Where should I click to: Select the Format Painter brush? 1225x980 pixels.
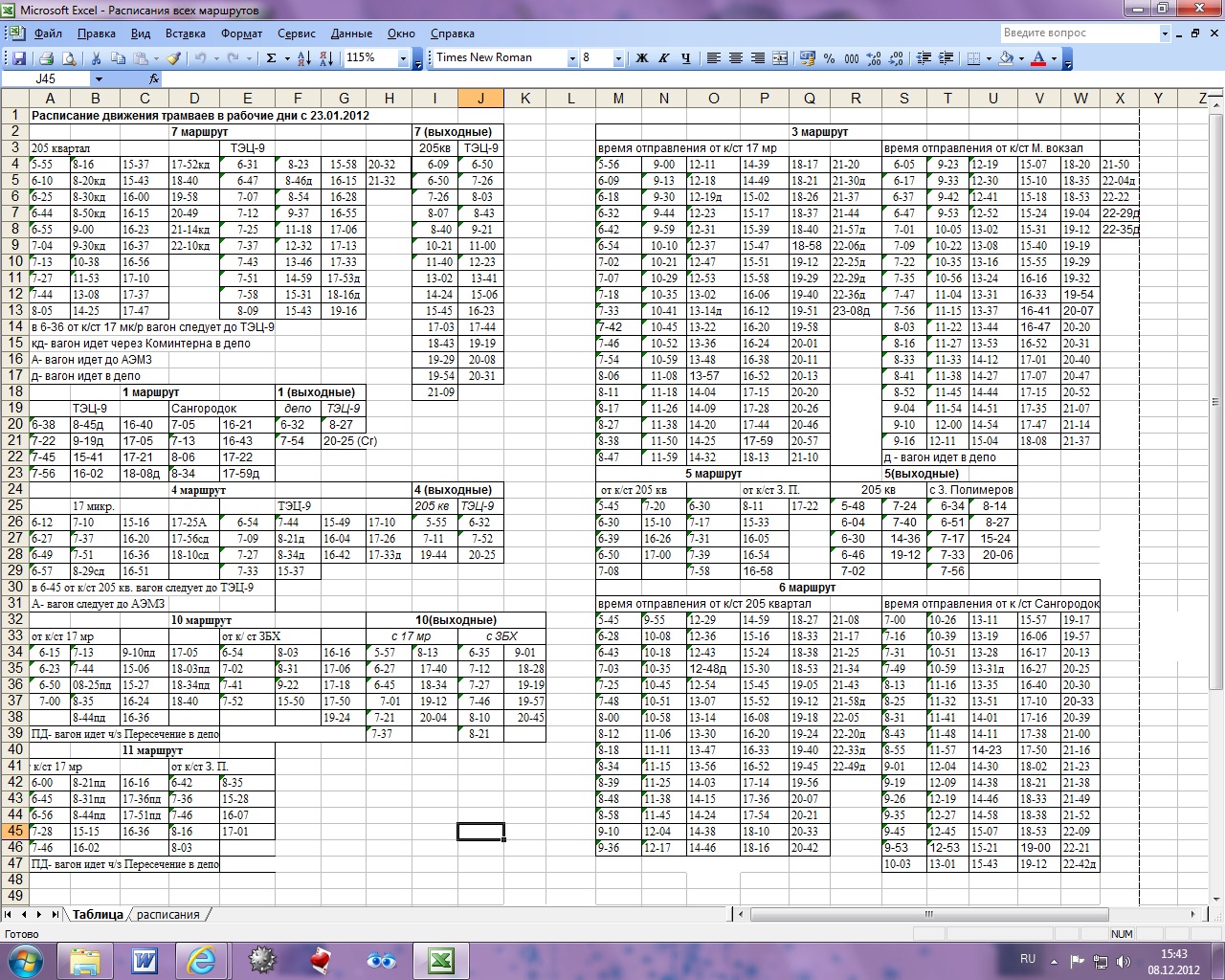174,58
